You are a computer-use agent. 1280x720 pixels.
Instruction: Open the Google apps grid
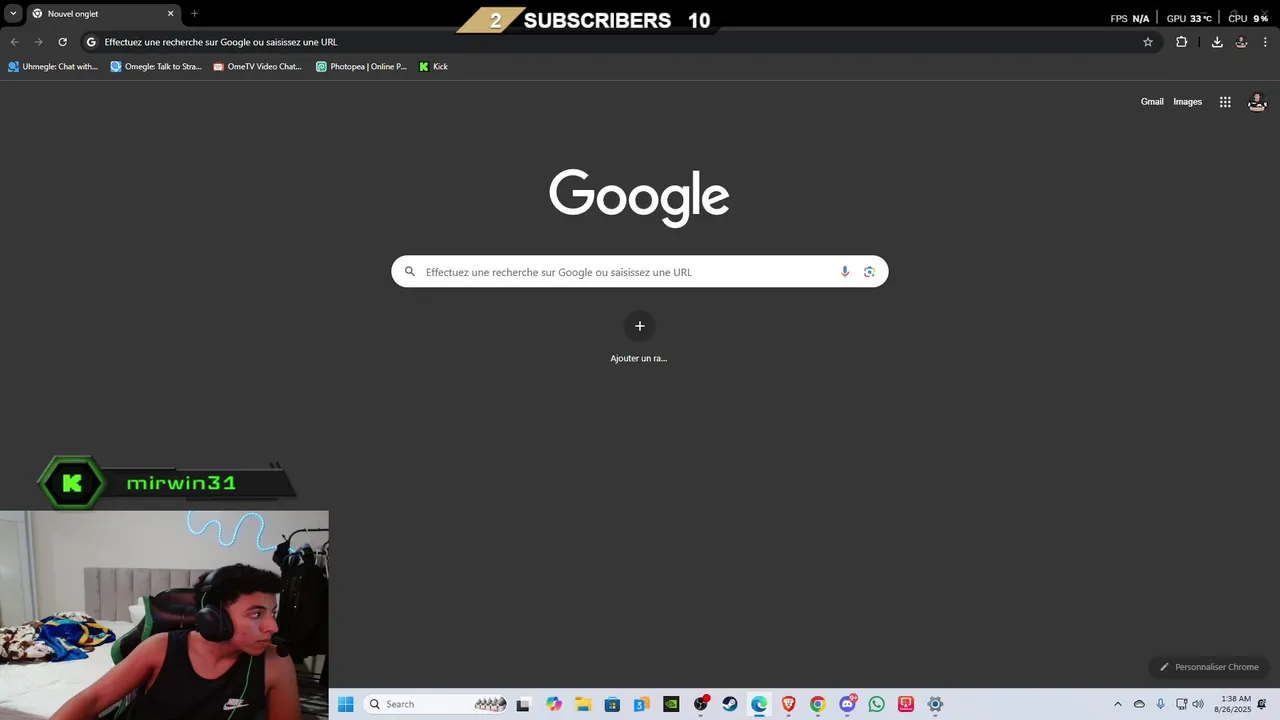(x=1225, y=102)
